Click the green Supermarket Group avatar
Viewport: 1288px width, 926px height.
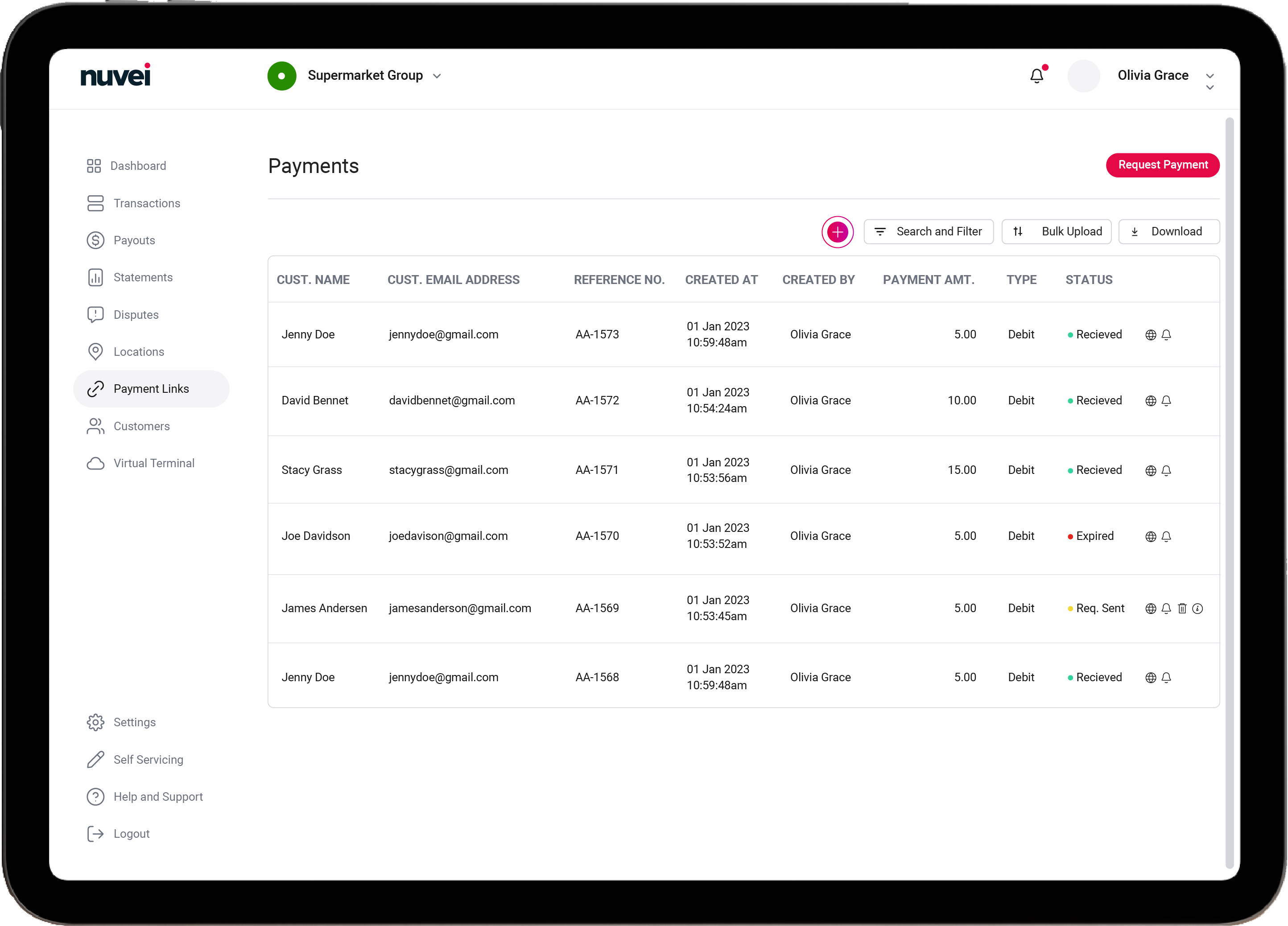tap(282, 76)
